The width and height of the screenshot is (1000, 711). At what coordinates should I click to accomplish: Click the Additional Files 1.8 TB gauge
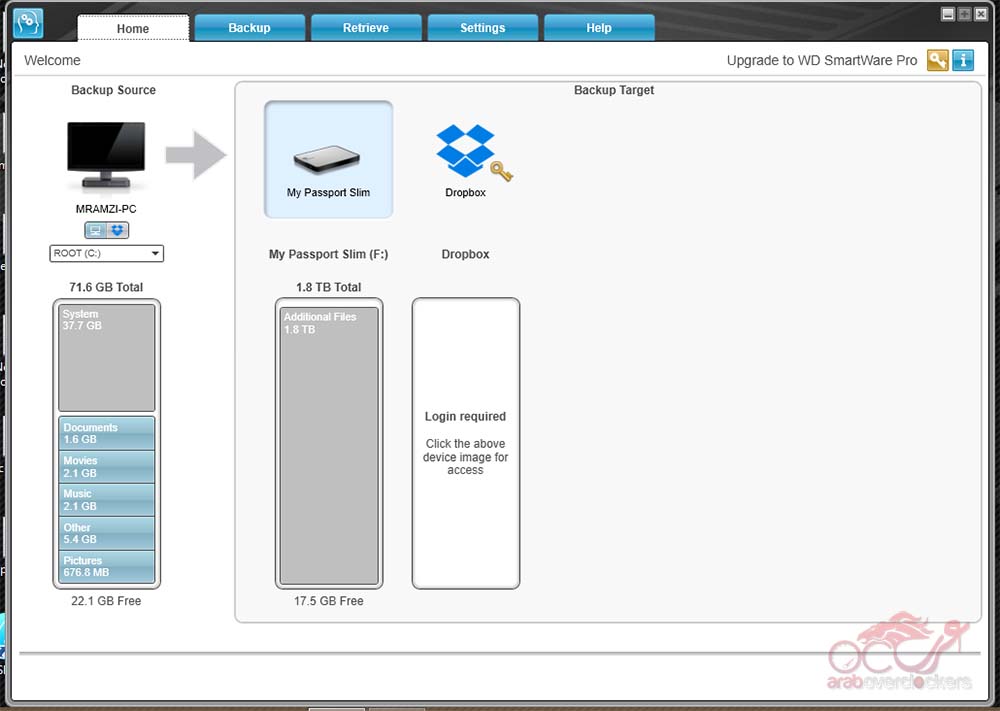coord(327,445)
